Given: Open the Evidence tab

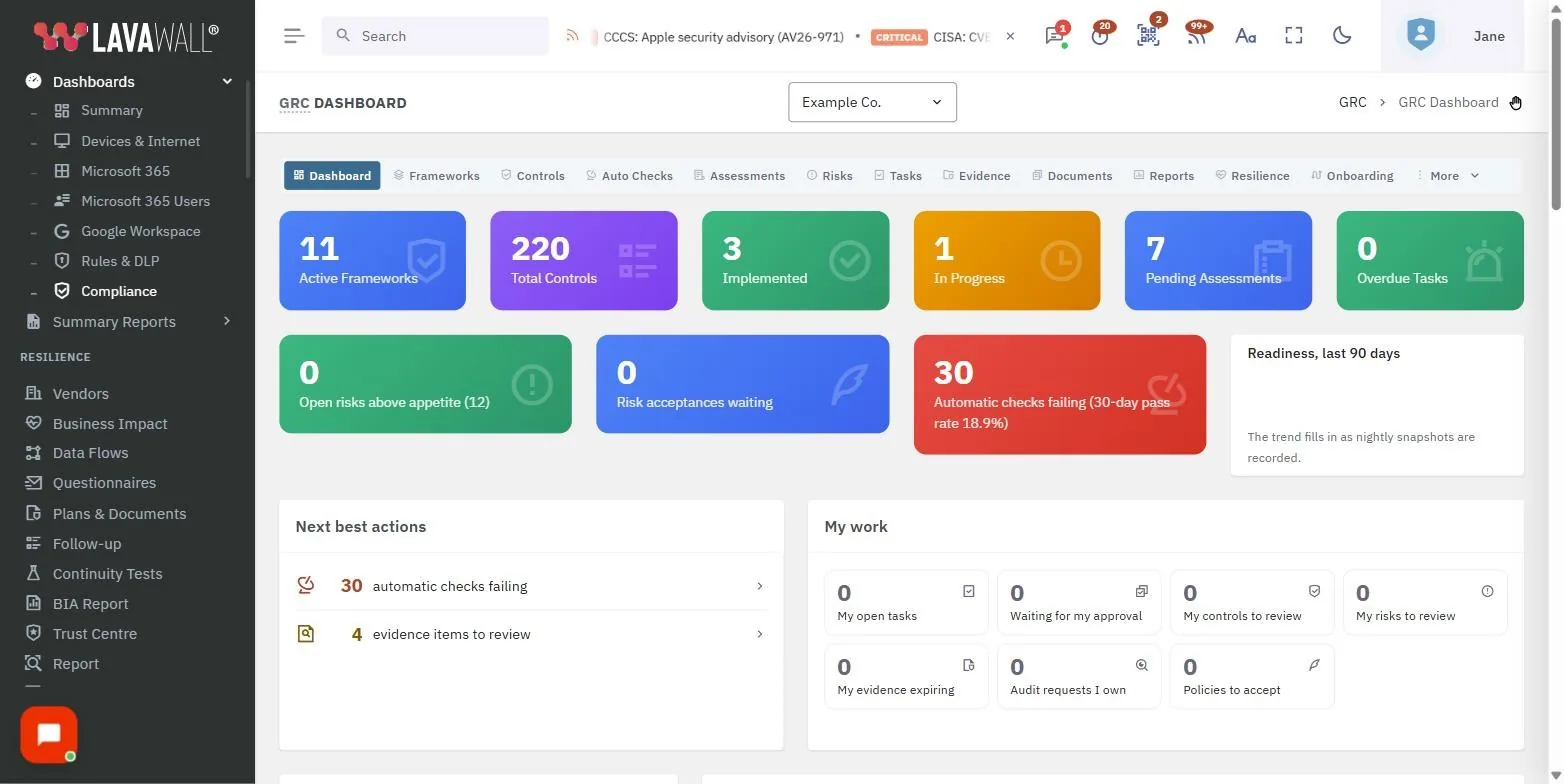Looking at the screenshot, I should tap(976, 175).
